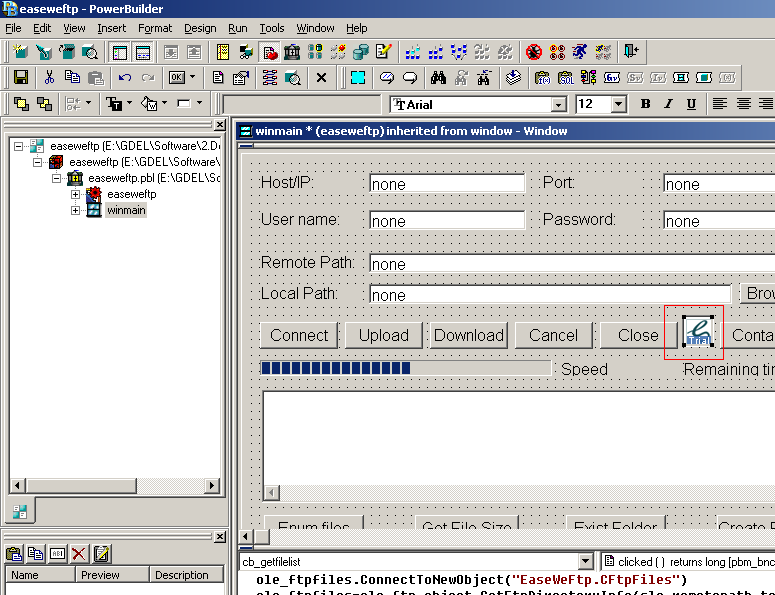The image size is (775, 595).
Task: Save the window with the floppy icon
Action: tap(21, 78)
